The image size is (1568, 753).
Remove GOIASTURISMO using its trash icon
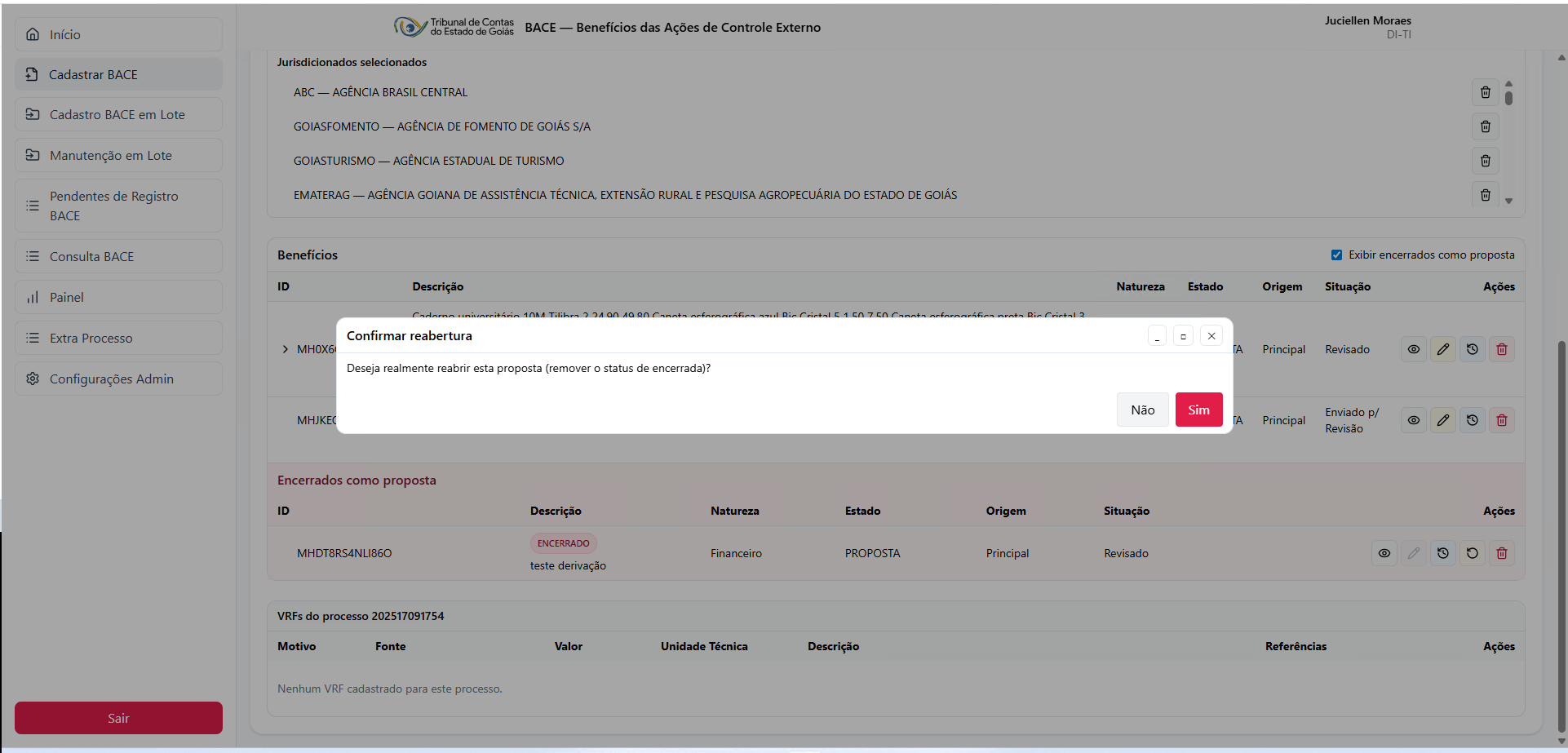pos(1485,161)
